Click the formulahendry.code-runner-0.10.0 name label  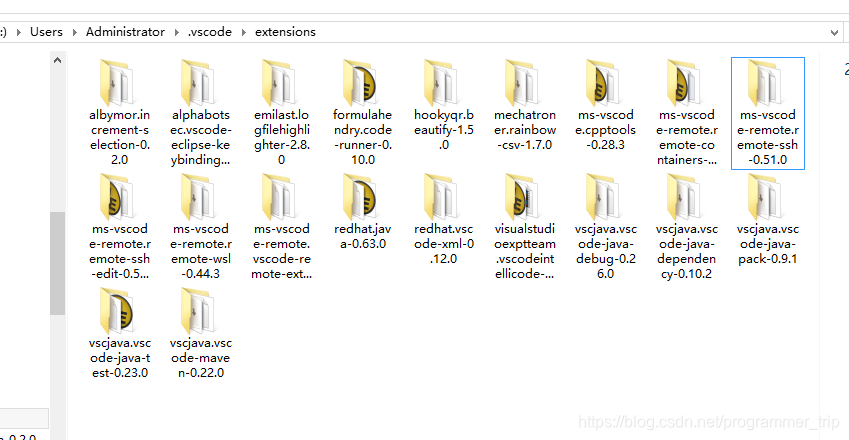362,137
